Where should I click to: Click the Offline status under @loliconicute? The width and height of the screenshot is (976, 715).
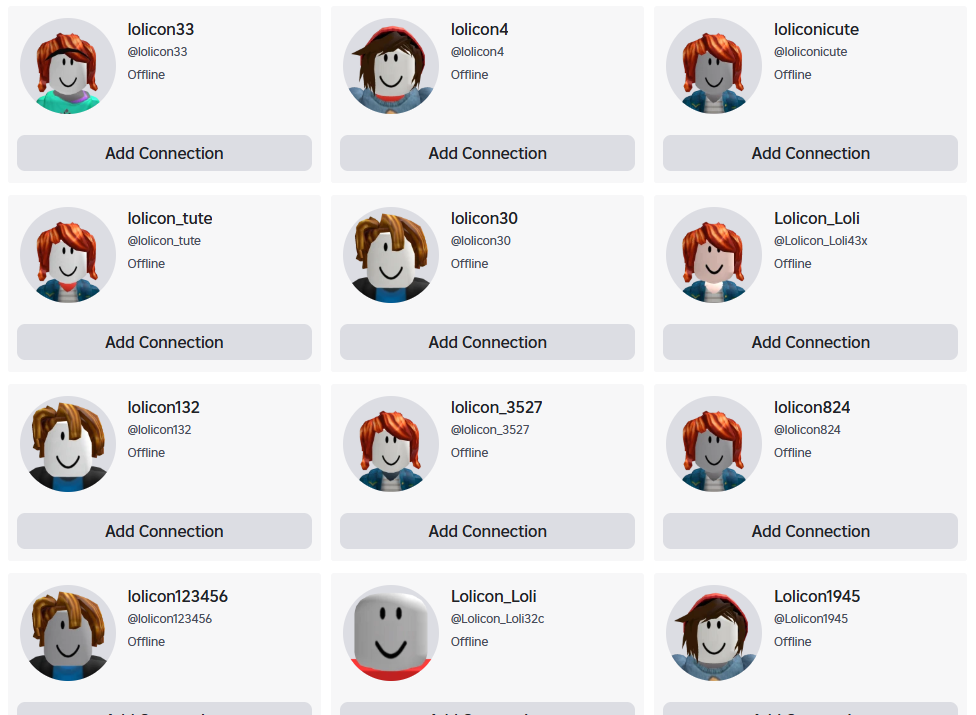[x=792, y=75]
